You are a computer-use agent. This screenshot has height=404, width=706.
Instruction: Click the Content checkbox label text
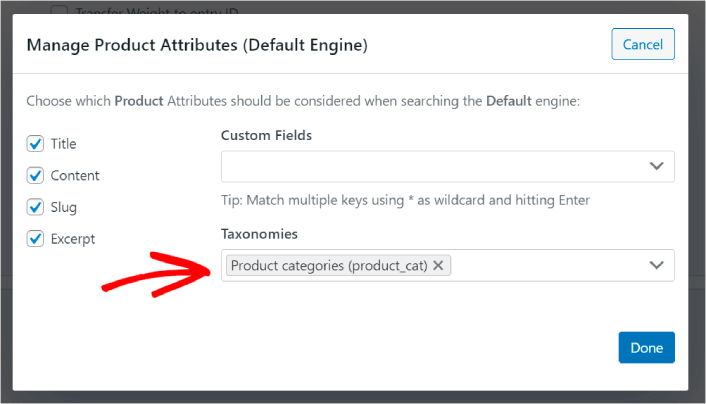[x=76, y=176]
